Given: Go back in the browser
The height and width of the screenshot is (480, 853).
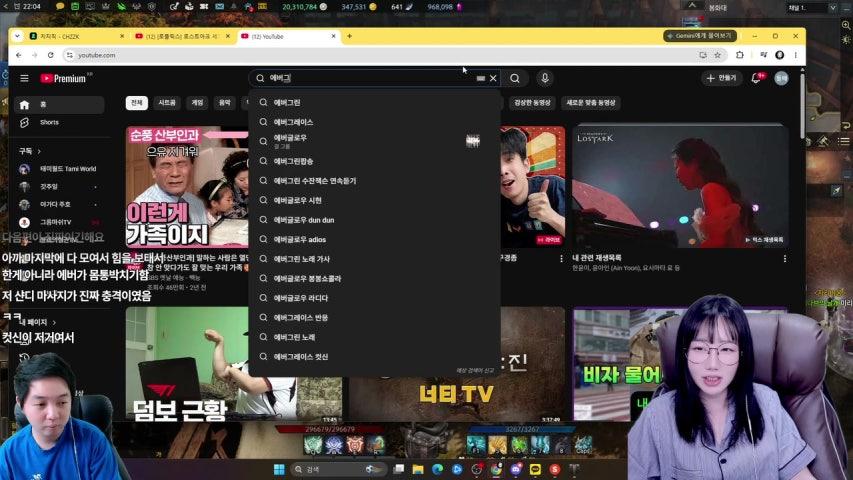Looking at the screenshot, I should click(x=19, y=55).
